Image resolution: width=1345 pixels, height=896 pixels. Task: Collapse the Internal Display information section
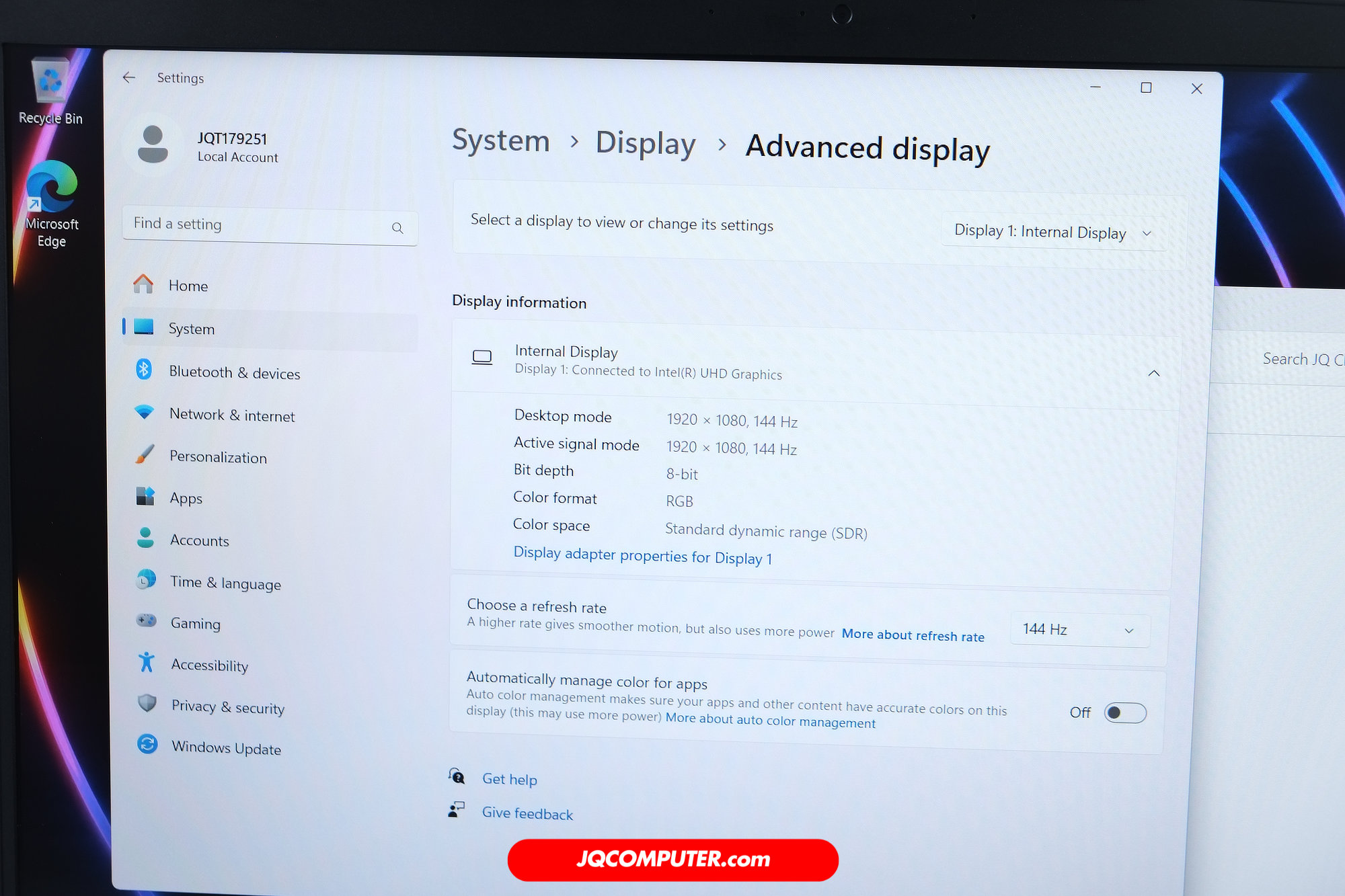tap(1154, 373)
